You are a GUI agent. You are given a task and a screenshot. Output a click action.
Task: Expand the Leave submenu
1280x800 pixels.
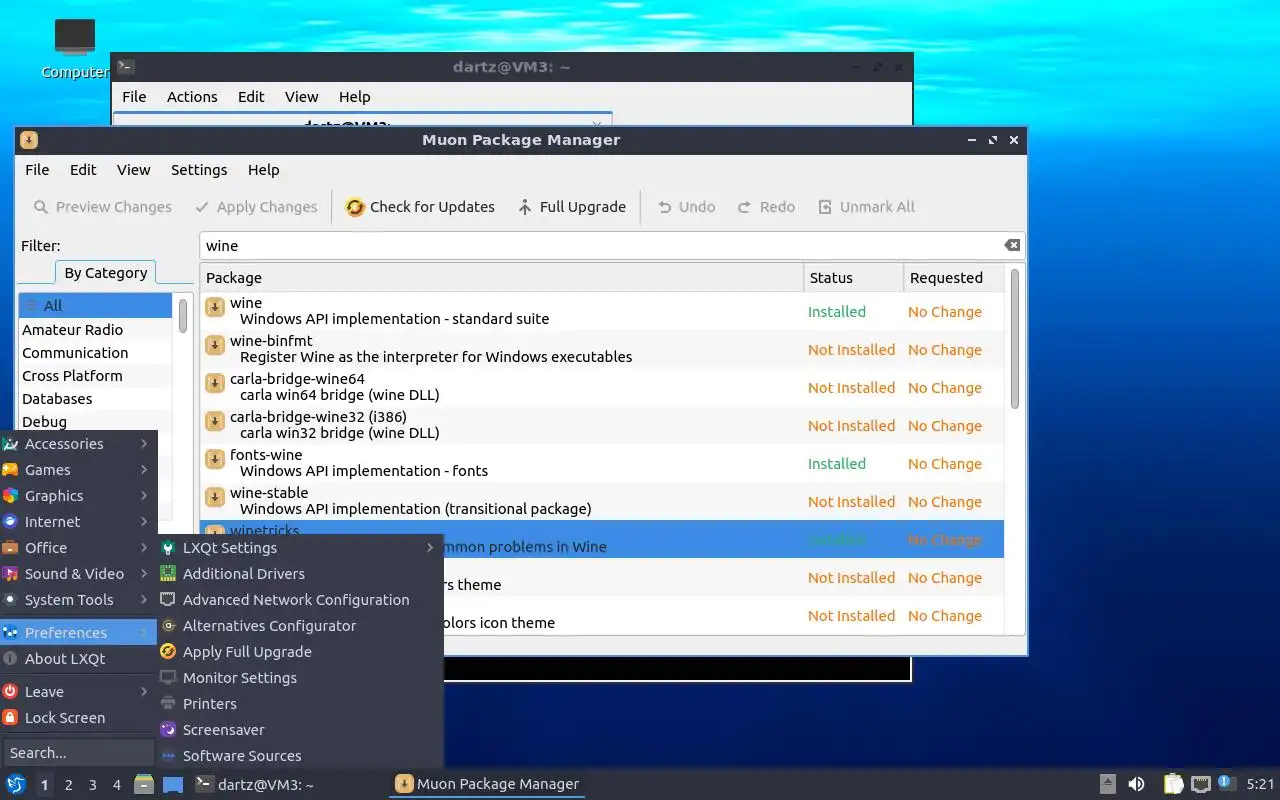(x=78, y=692)
